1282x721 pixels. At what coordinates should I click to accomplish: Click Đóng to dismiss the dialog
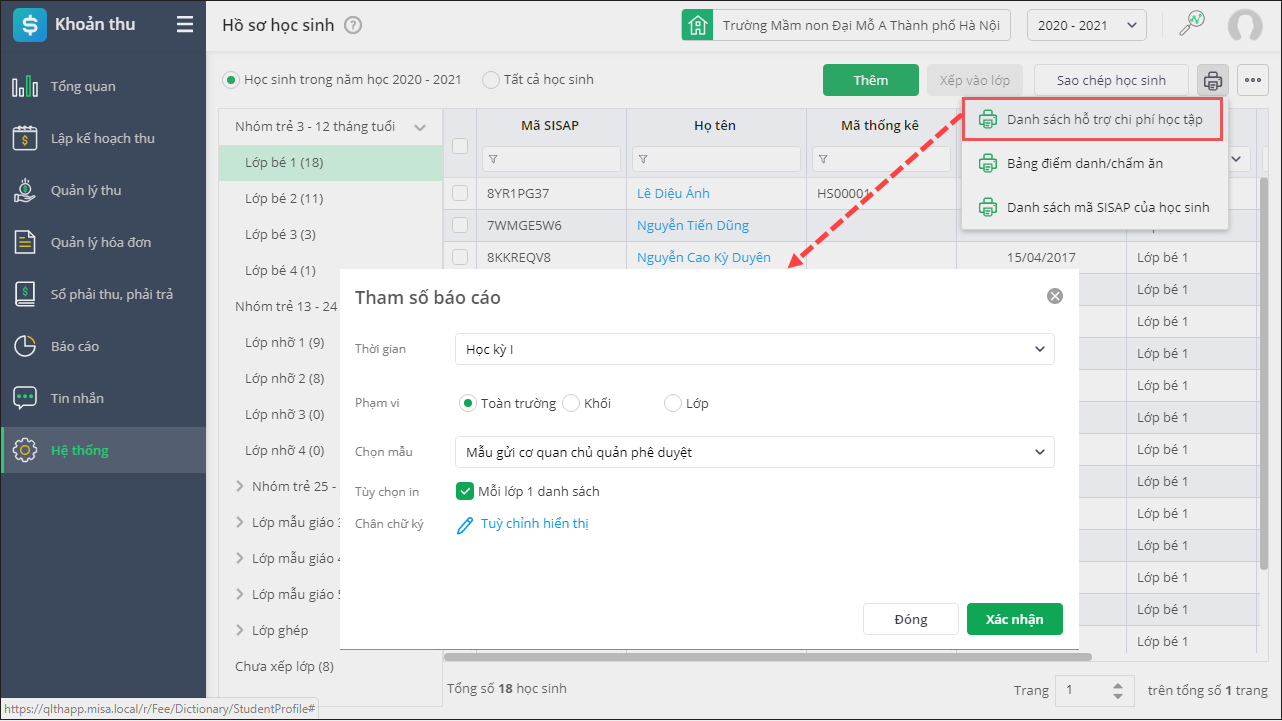(910, 619)
